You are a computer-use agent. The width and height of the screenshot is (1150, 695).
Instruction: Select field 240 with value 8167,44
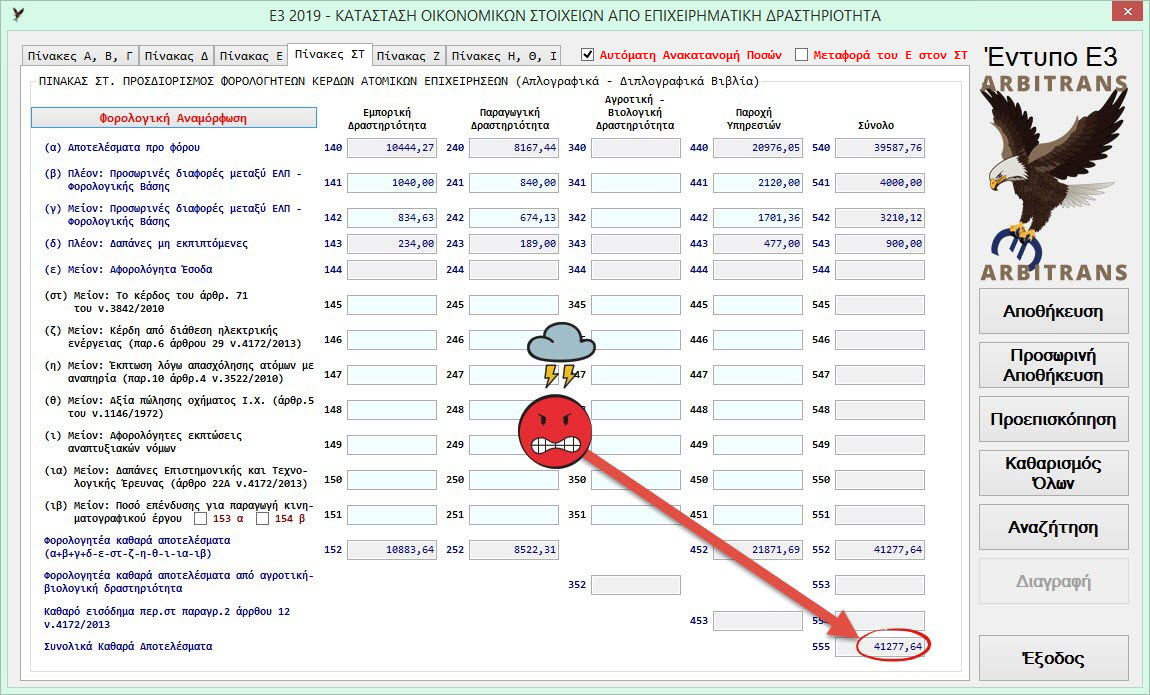coord(514,148)
